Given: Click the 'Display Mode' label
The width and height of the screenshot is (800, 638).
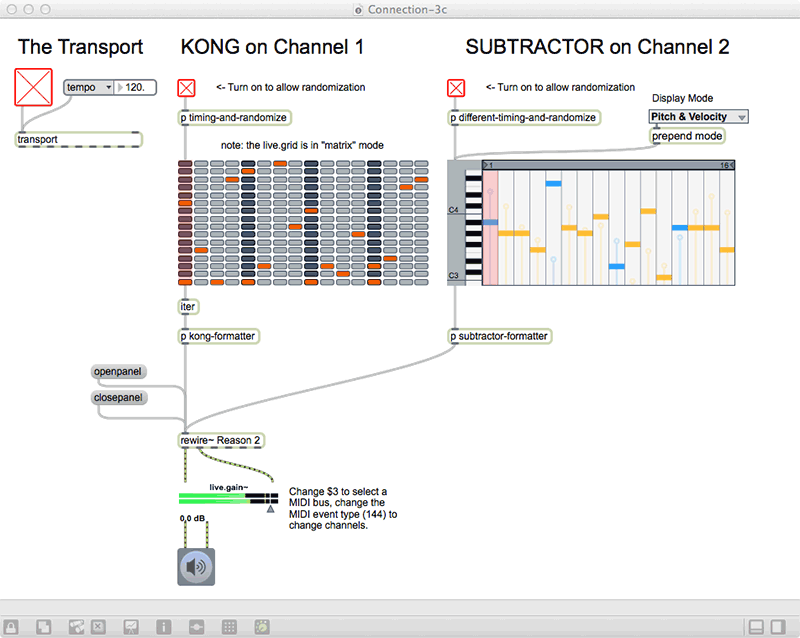Looking at the screenshot, I should coord(683,99).
